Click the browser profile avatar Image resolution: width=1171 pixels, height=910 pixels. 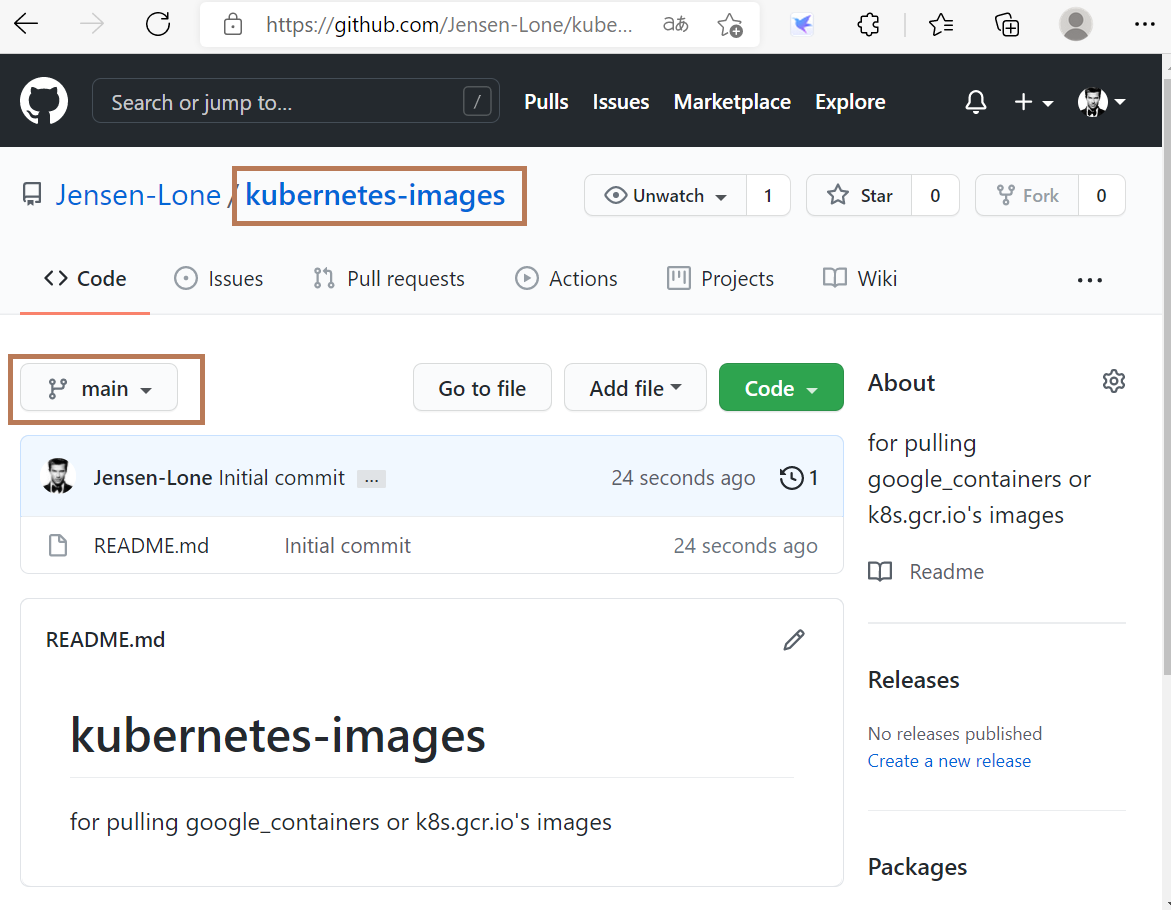point(1075,25)
